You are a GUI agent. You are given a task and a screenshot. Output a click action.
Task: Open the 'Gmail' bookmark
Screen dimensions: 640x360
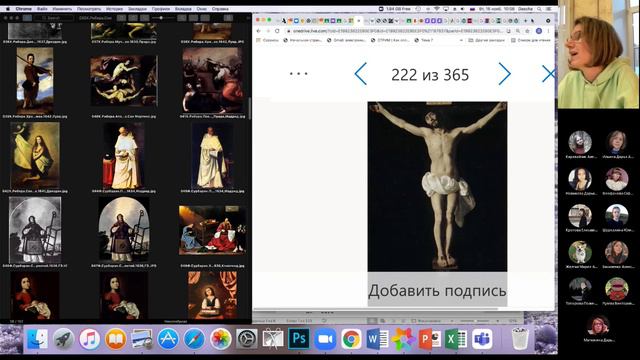coord(346,40)
